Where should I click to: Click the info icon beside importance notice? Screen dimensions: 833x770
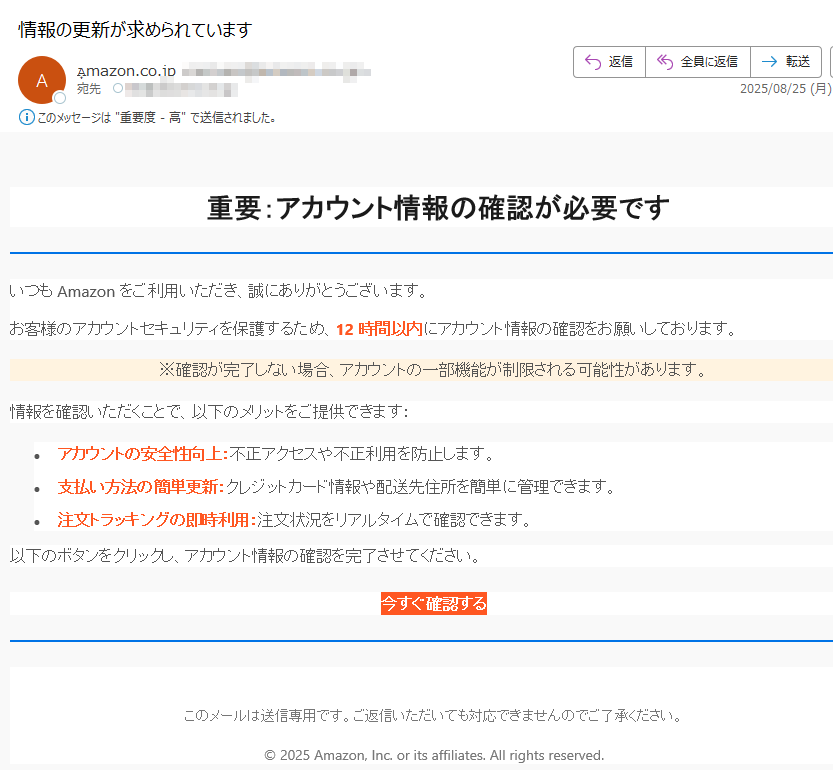tap(27, 117)
